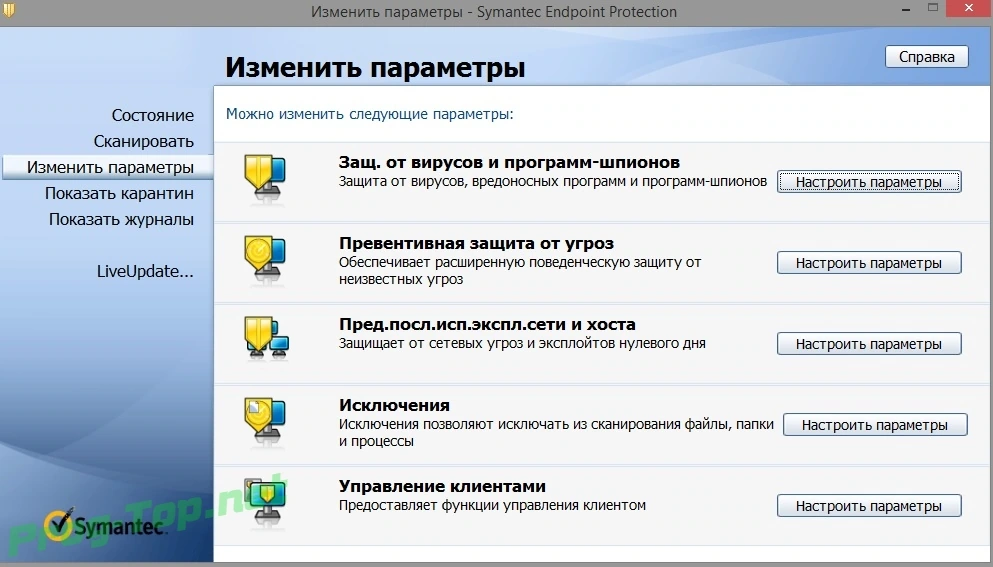Click the Управление клиентами monitor icon
The height and width of the screenshot is (567, 993).
(266, 503)
